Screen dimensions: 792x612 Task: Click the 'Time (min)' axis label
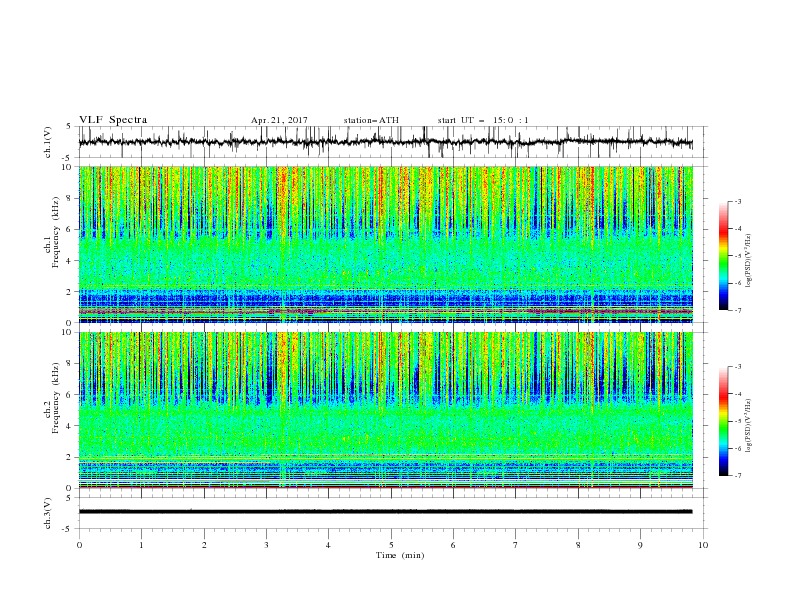pyautogui.click(x=400, y=555)
